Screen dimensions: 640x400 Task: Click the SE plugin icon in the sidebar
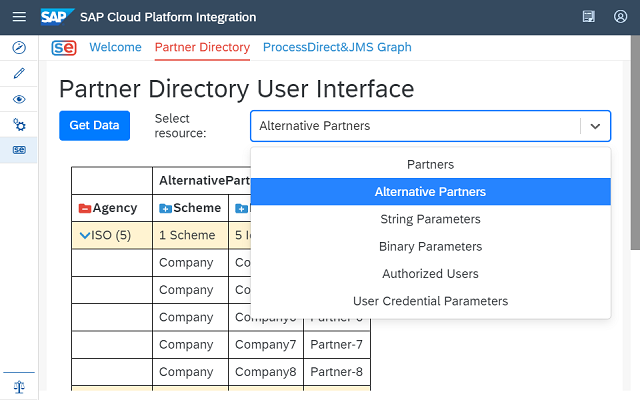point(18,150)
